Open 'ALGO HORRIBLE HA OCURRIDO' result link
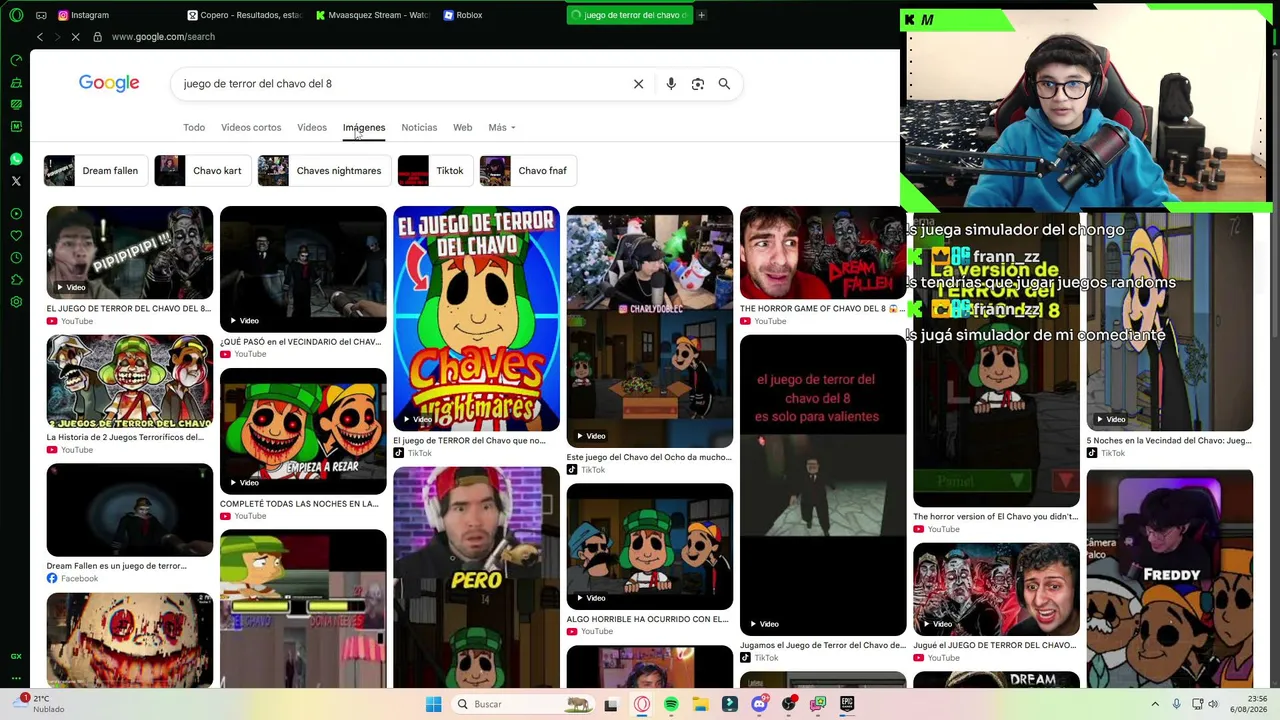The height and width of the screenshot is (720, 1280). click(647, 619)
